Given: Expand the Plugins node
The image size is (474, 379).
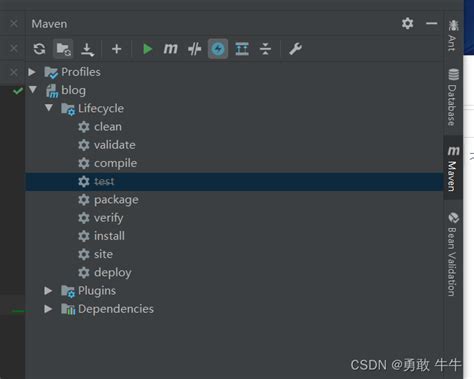Looking at the screenshot, I should (48, 290).
